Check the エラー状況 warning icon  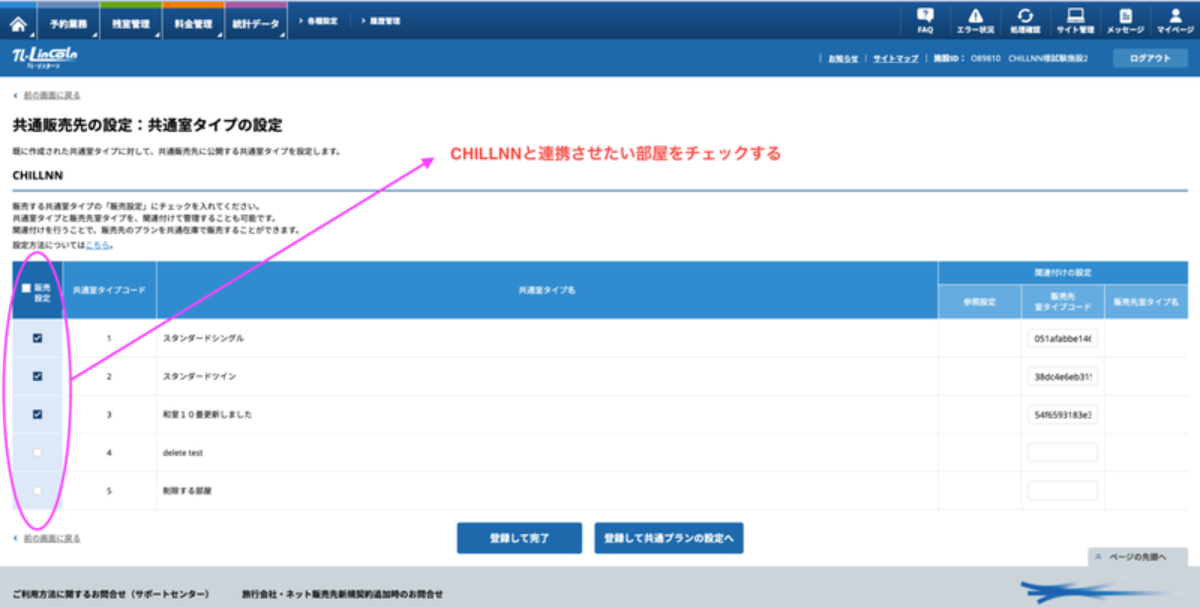coord(975,20)
